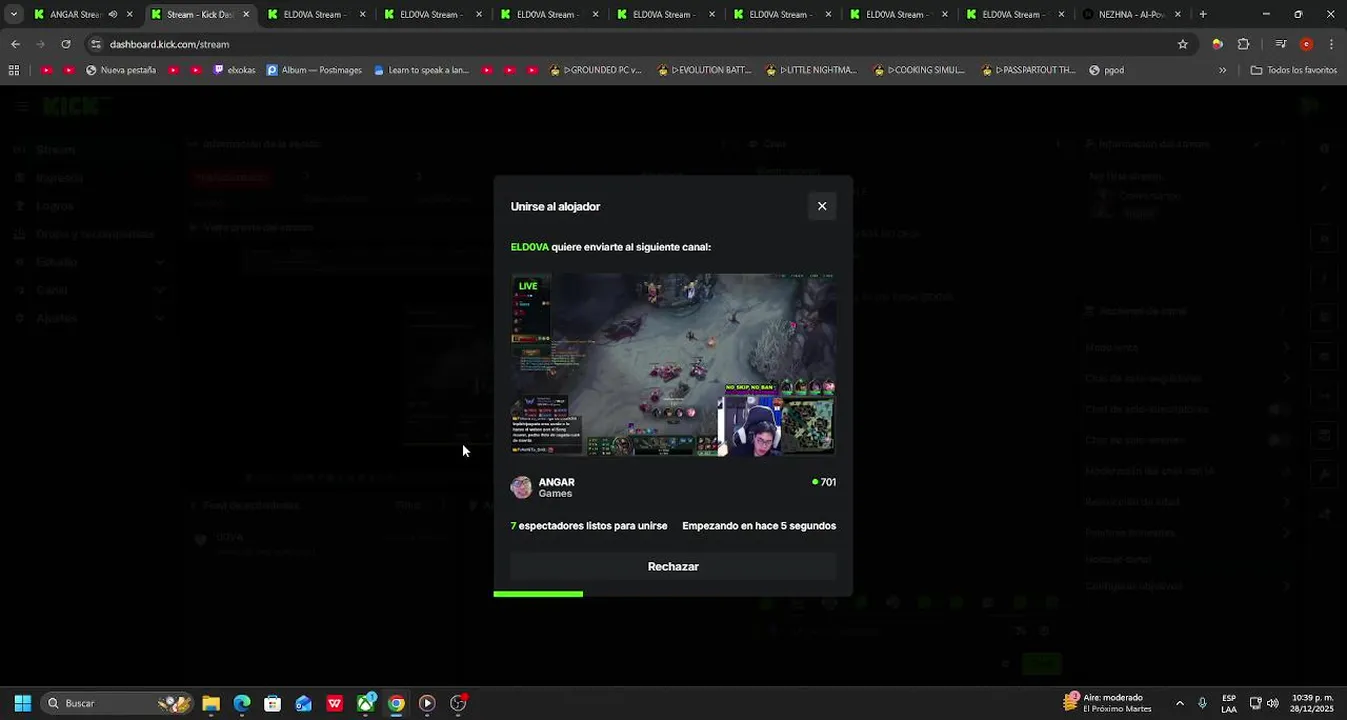Image resolution: width=1347 pixels, height=720 pixels.
Task: Switch to the ANGAR Stream tab
Action: pos(76,14)
